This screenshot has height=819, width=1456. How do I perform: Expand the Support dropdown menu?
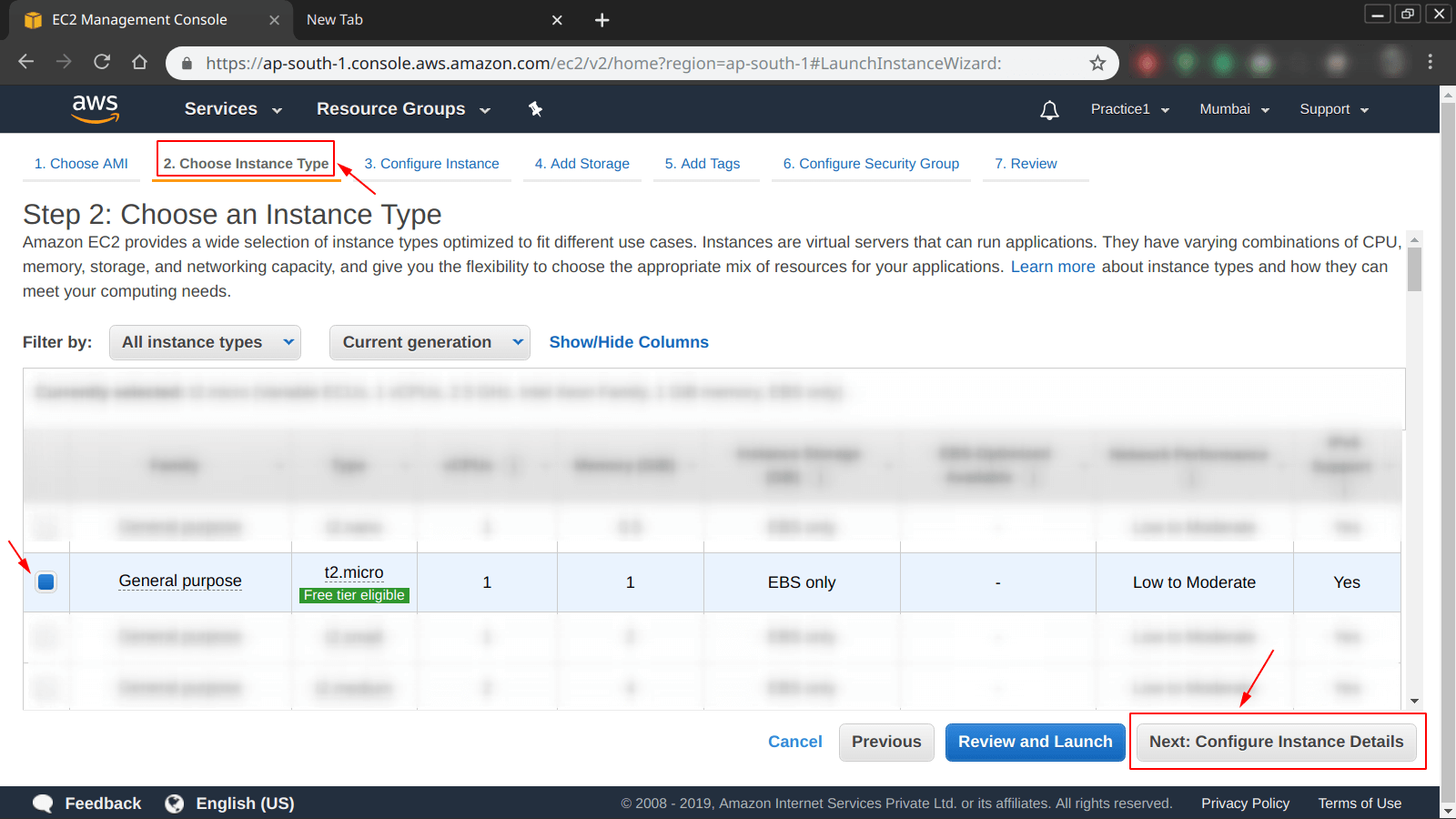[1334, 109]
